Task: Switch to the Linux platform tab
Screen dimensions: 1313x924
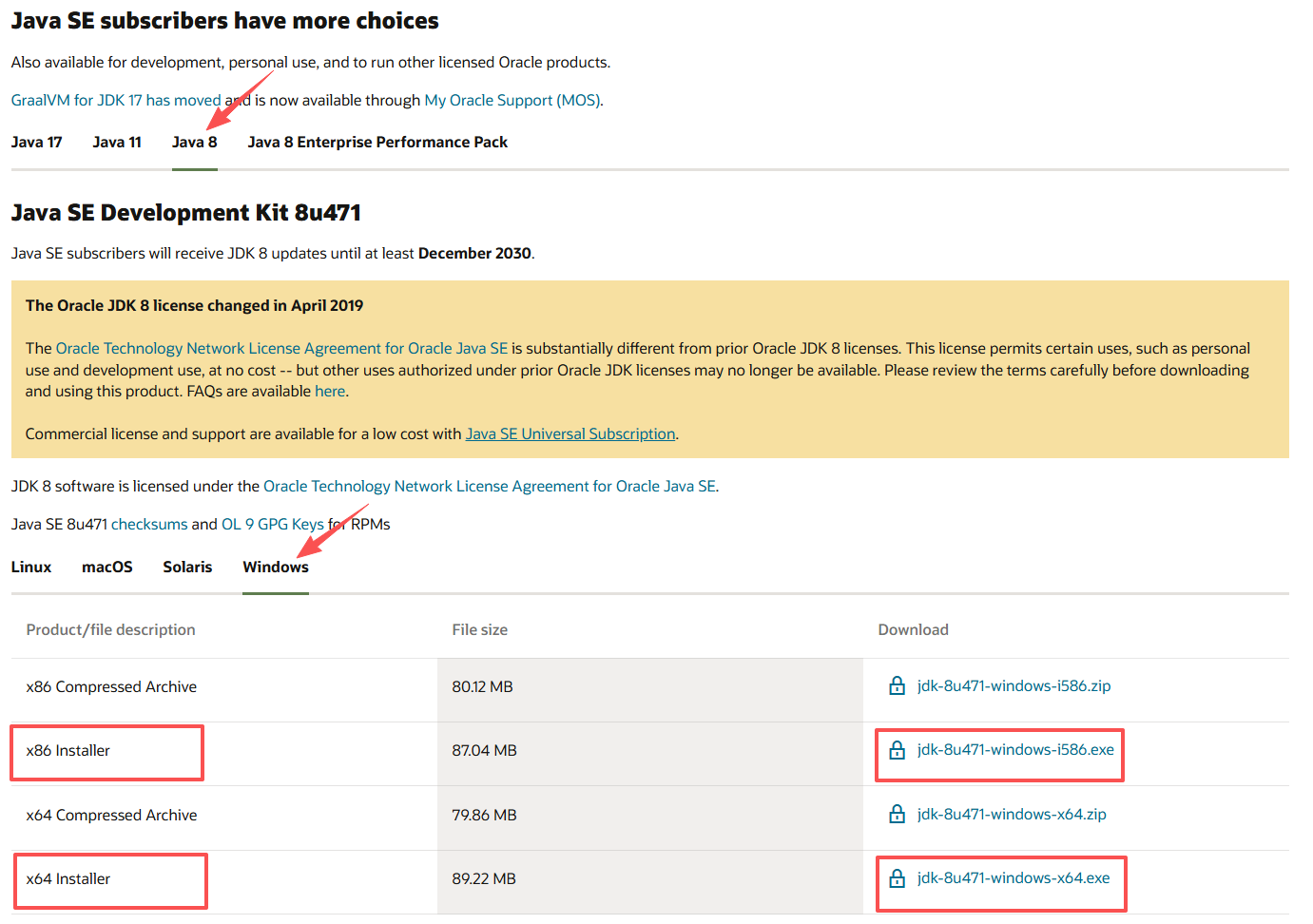Action: click(x=31, y=567)
